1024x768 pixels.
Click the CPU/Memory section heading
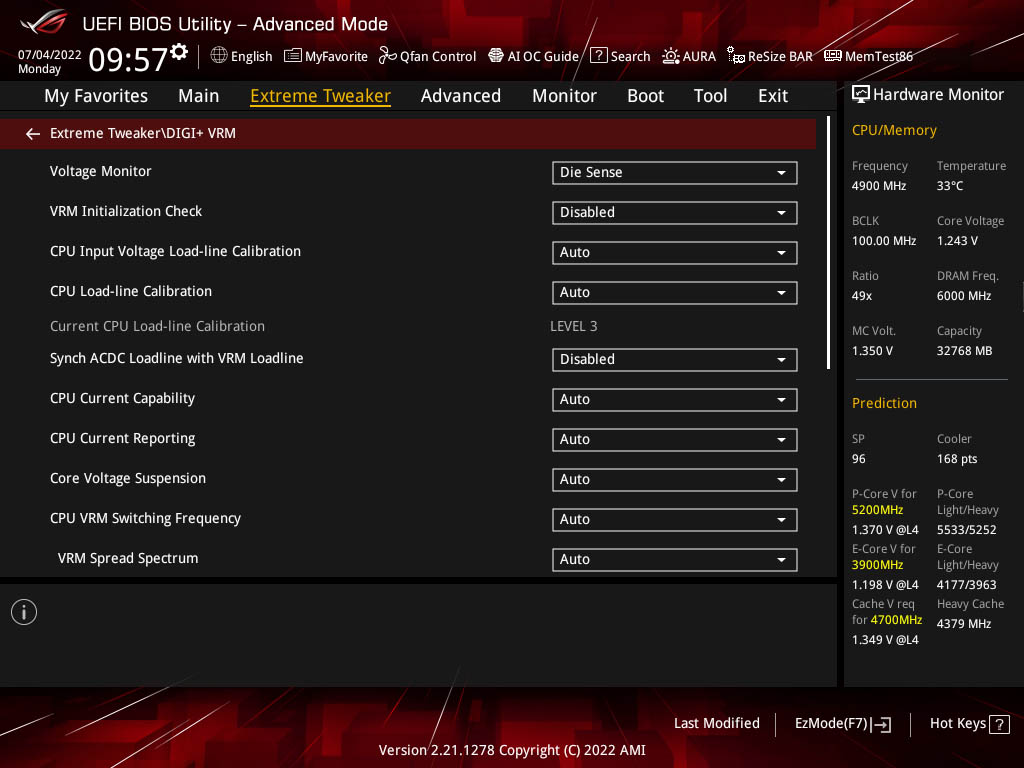pyautogui.click(x=894, y=130)
